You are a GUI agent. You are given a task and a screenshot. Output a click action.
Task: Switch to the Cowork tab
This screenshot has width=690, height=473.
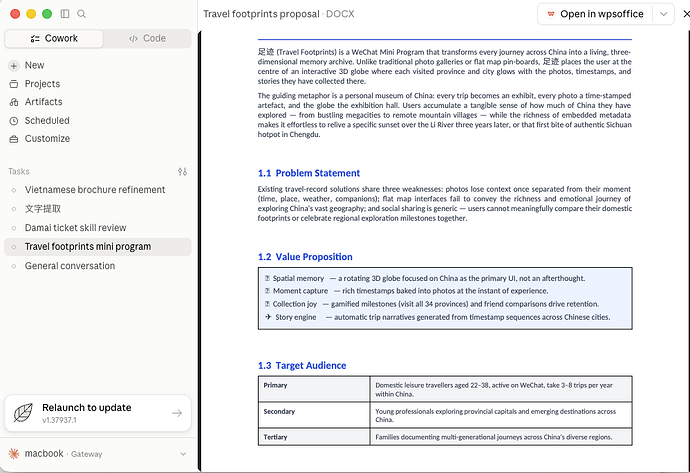click(54, 38)
